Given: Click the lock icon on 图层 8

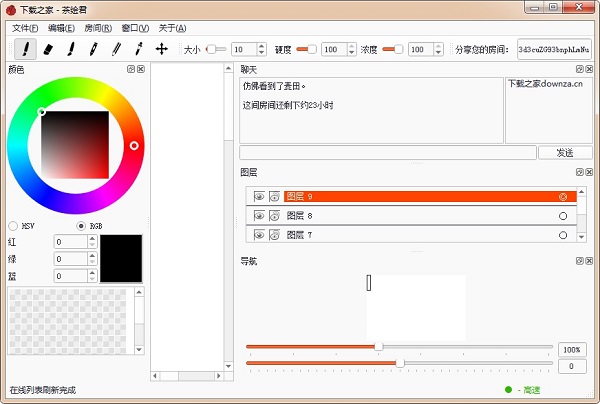Looking at the screenshot, I should click(x=274, y=216).
